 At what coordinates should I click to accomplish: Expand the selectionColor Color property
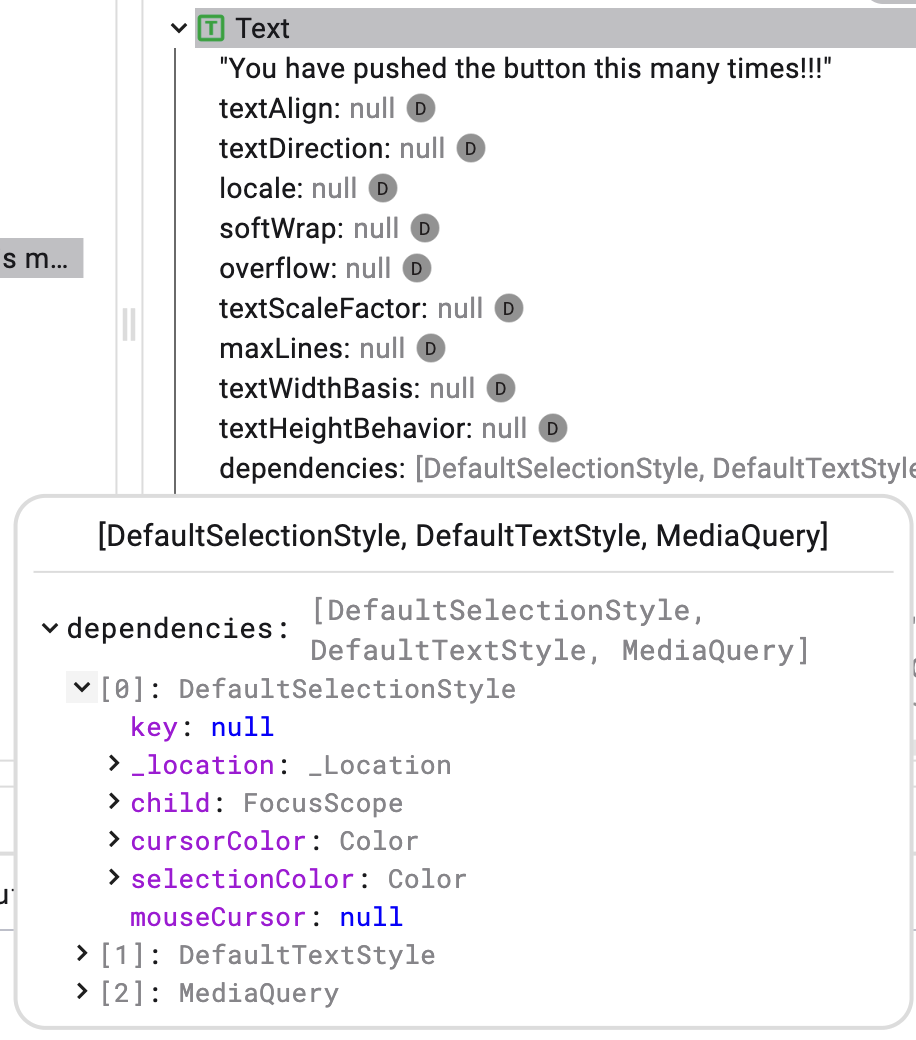point(113,879)
